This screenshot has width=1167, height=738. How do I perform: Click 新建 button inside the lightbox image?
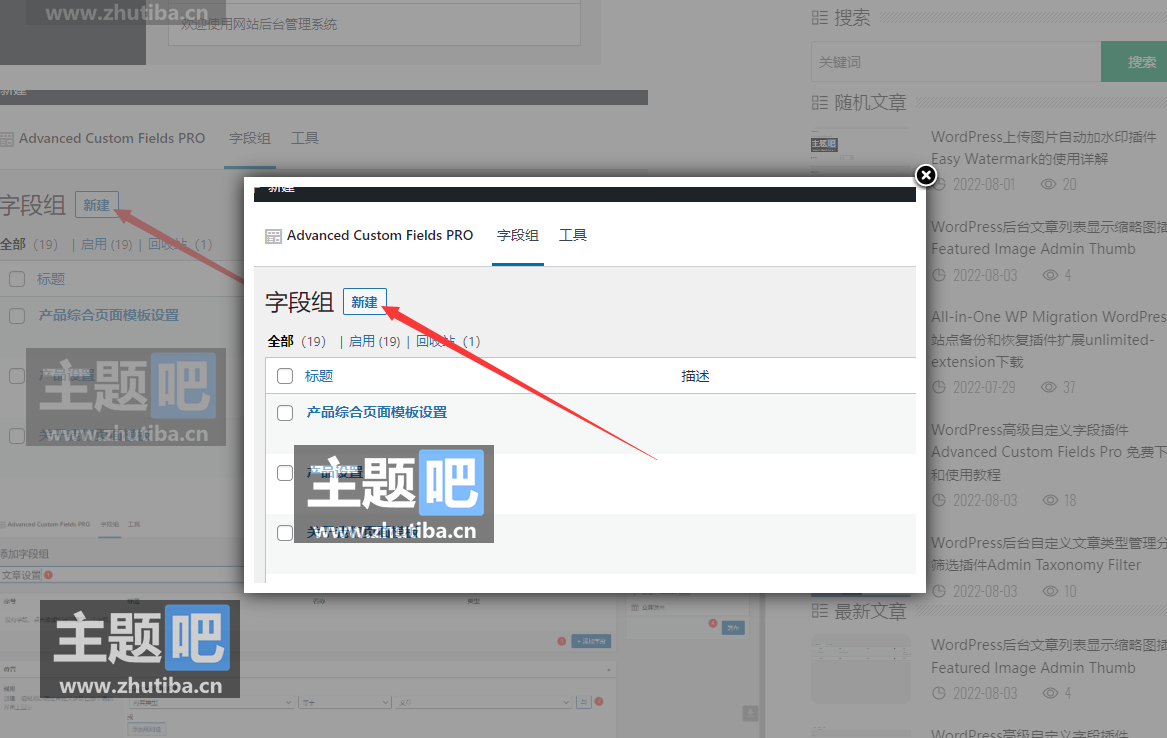point(365,302)
